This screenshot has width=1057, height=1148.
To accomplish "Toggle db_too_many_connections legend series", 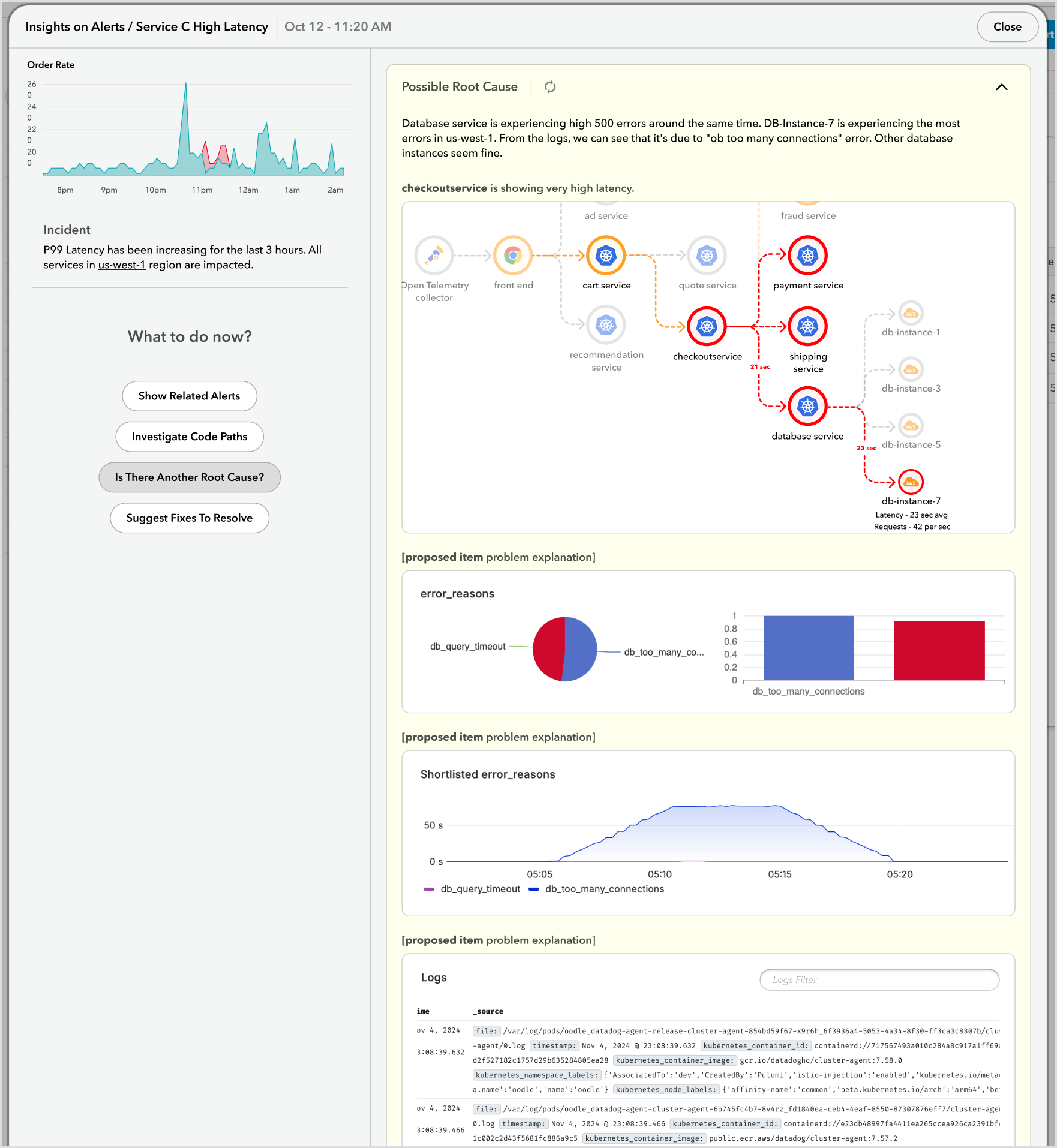I will coord(596,889).
